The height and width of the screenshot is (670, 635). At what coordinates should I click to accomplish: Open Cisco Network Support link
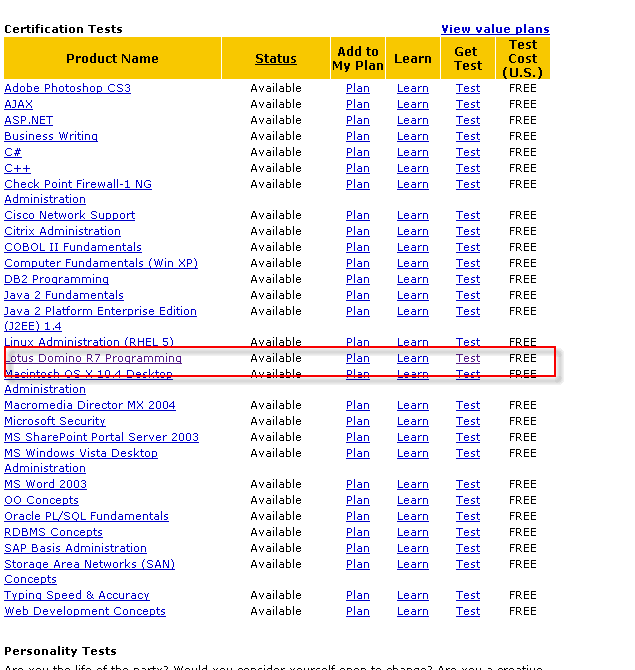pyautogui.click(x=70, y=215)
